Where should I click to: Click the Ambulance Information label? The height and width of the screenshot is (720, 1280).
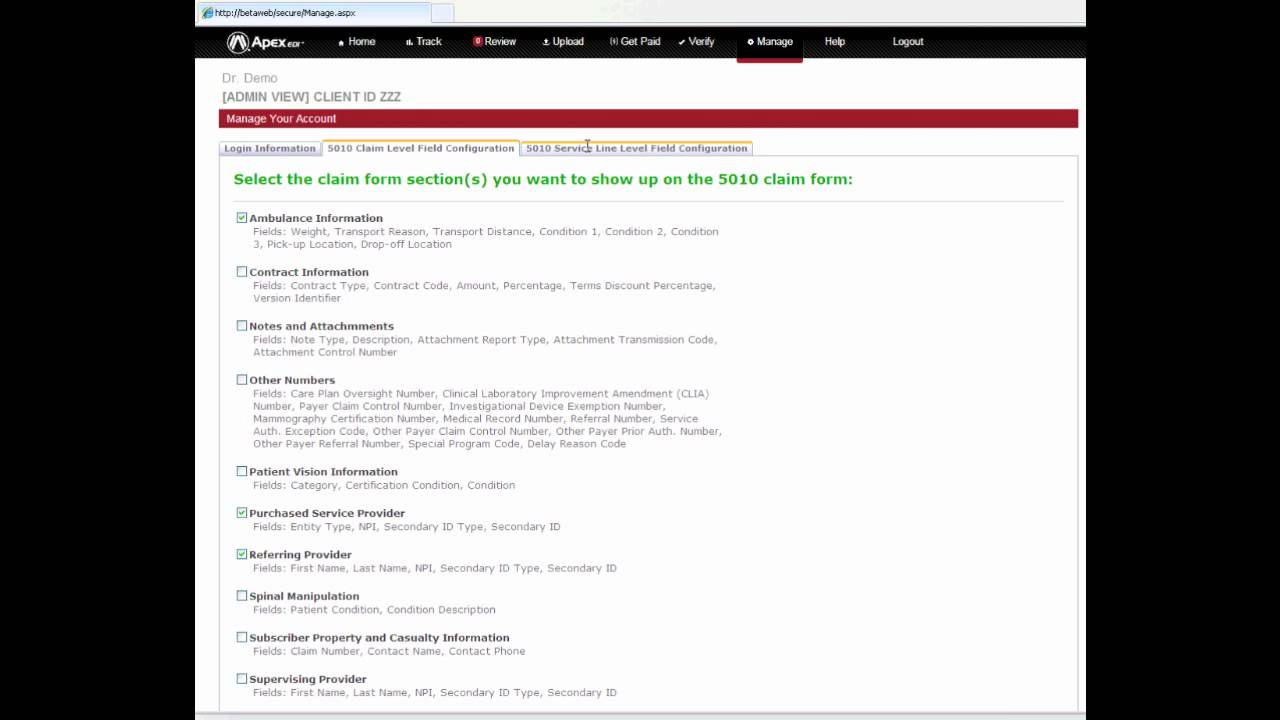click(316, 218)
